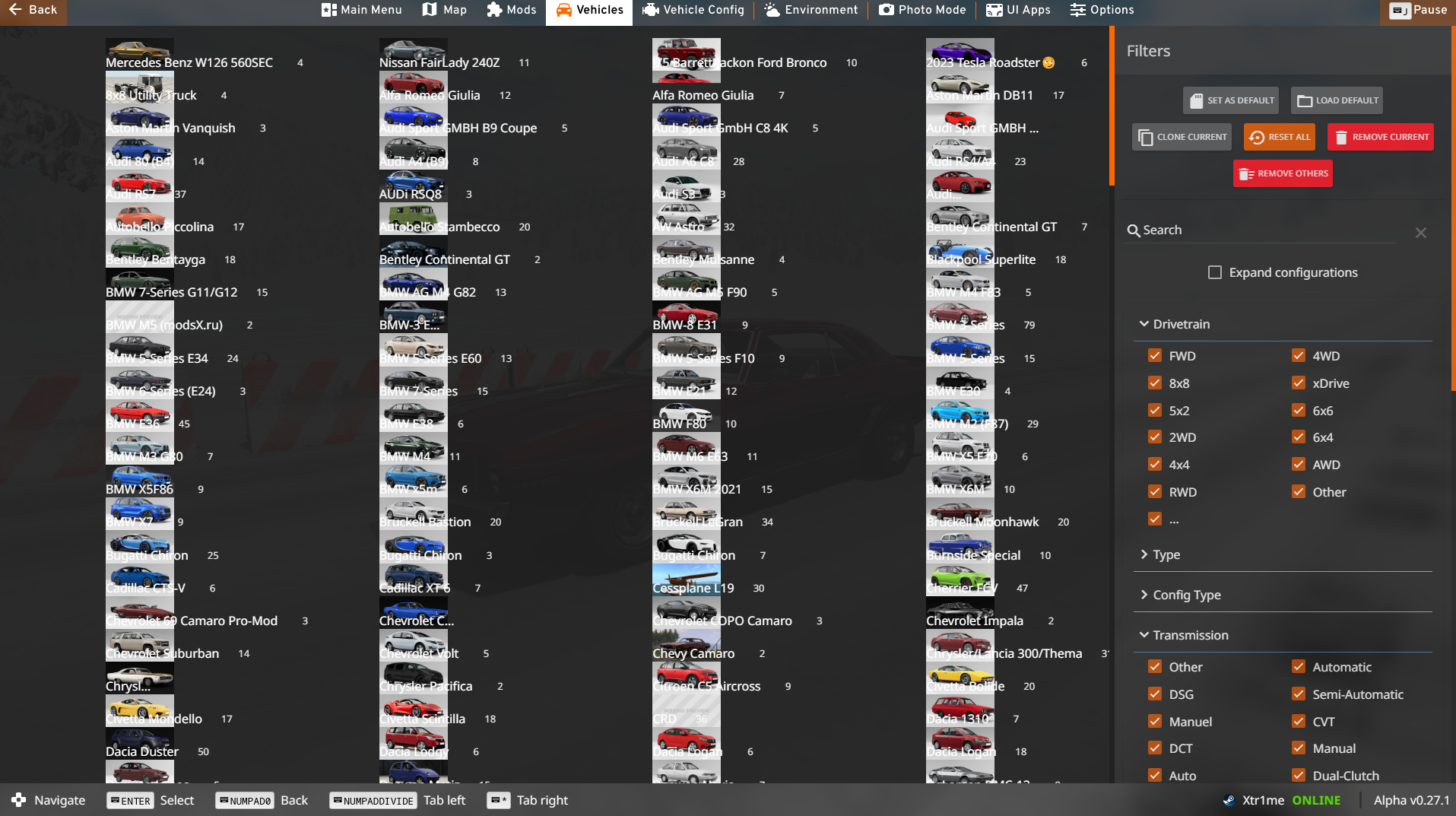Uncheck the DSG transmission filter

1155,694
